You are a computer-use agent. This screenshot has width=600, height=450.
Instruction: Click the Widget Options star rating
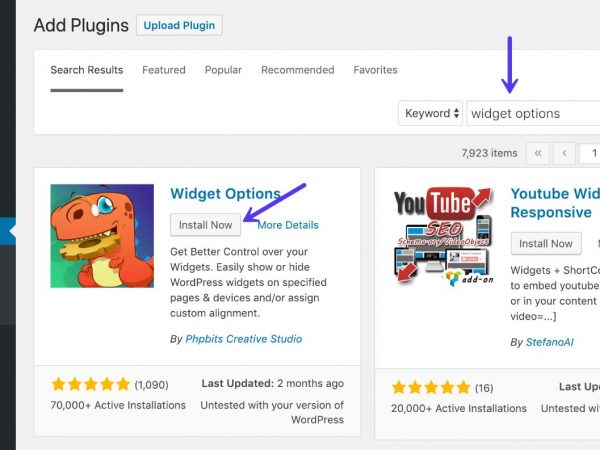(91, 384)
